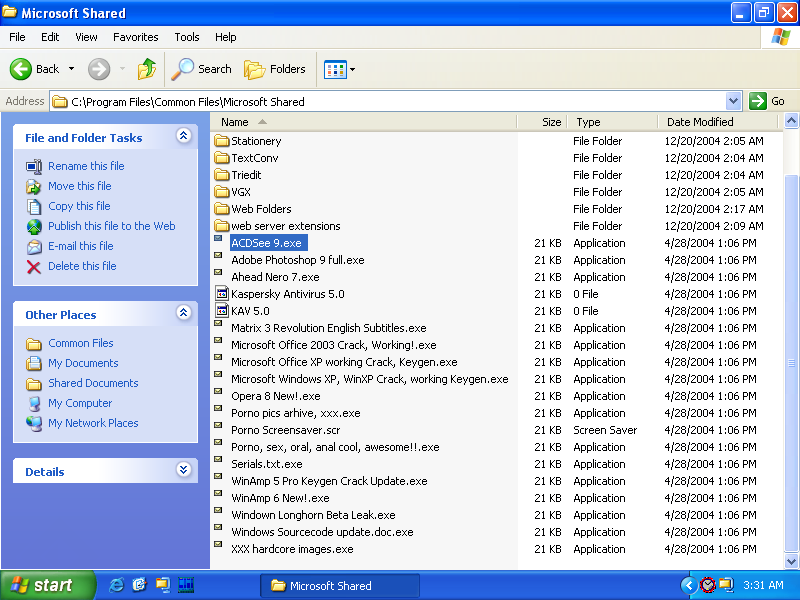Viewport: 800px width, 600px height.
Task: Open the Search pane
Action: pos(202,69)
